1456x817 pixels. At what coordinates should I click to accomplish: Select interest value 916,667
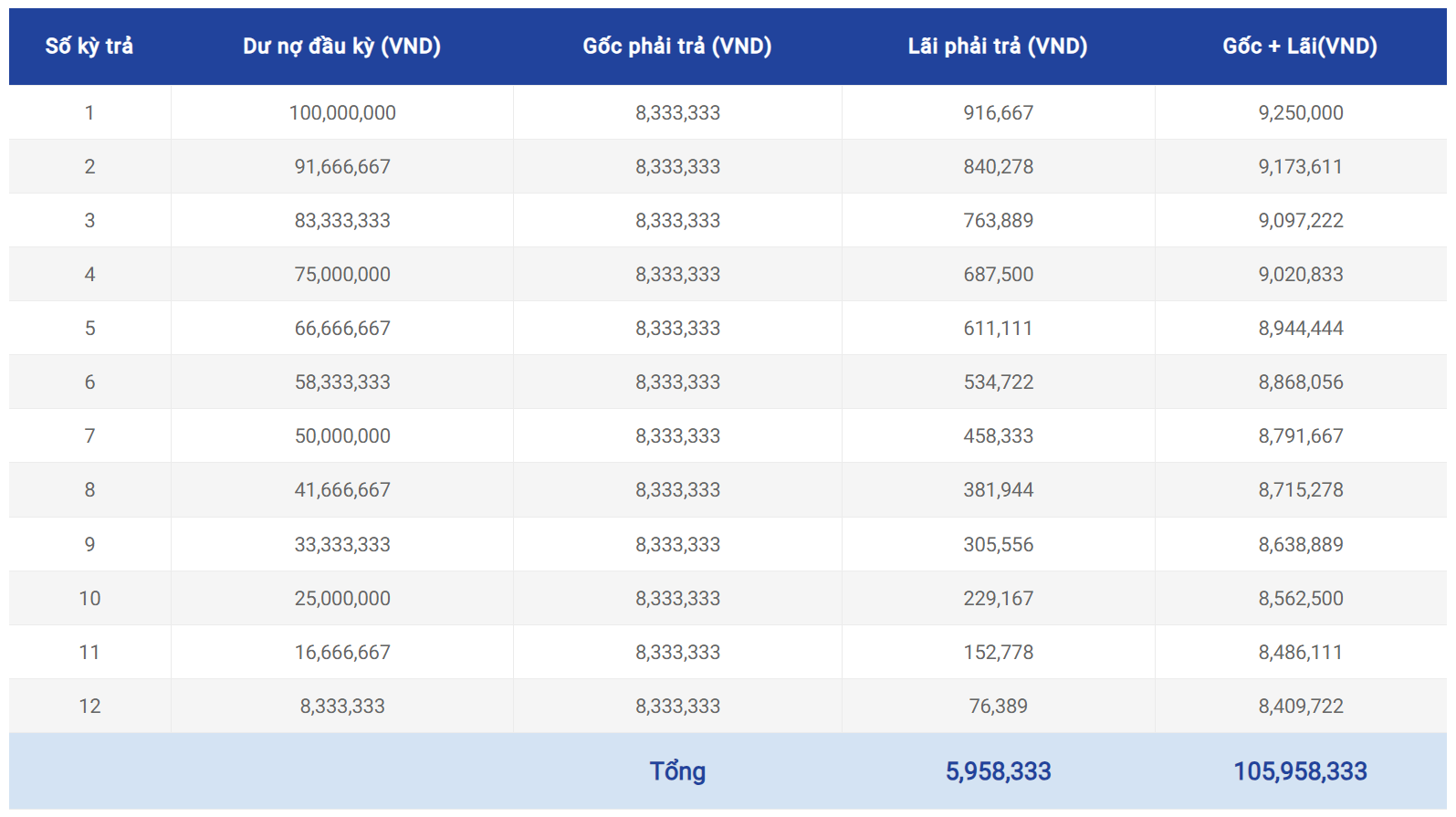[999, 112]
